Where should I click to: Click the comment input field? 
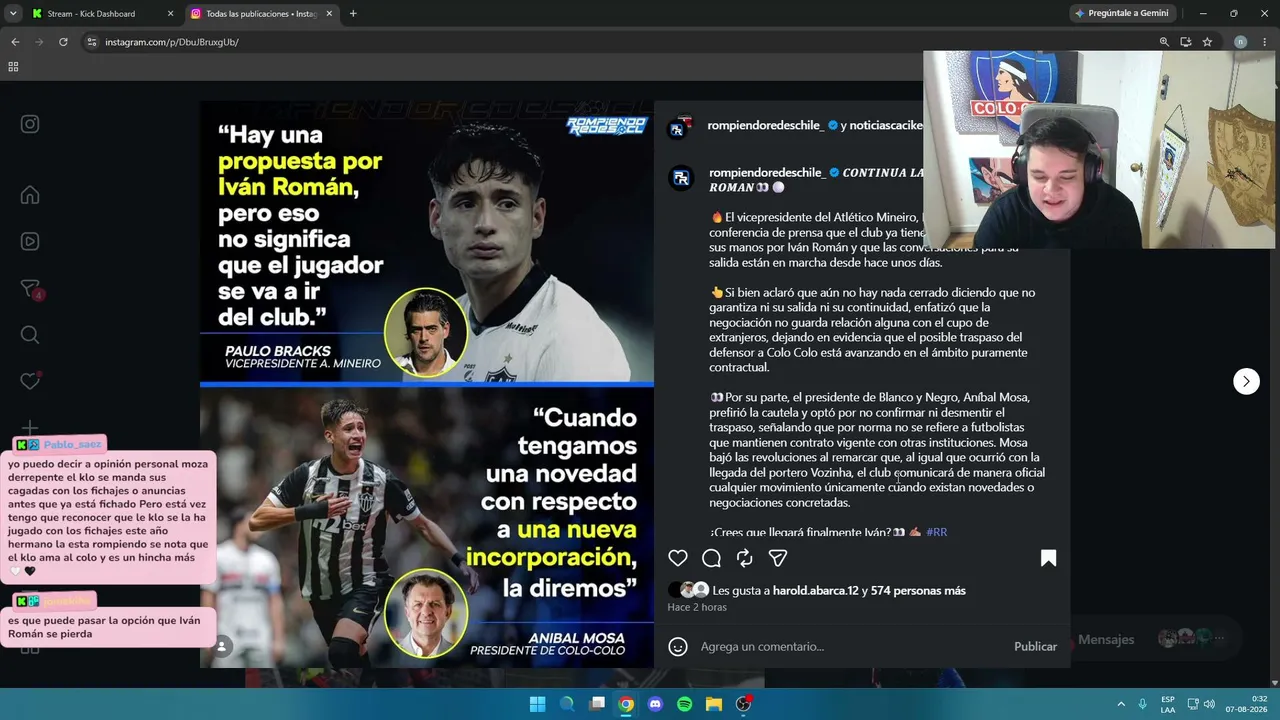pos(850,647)
